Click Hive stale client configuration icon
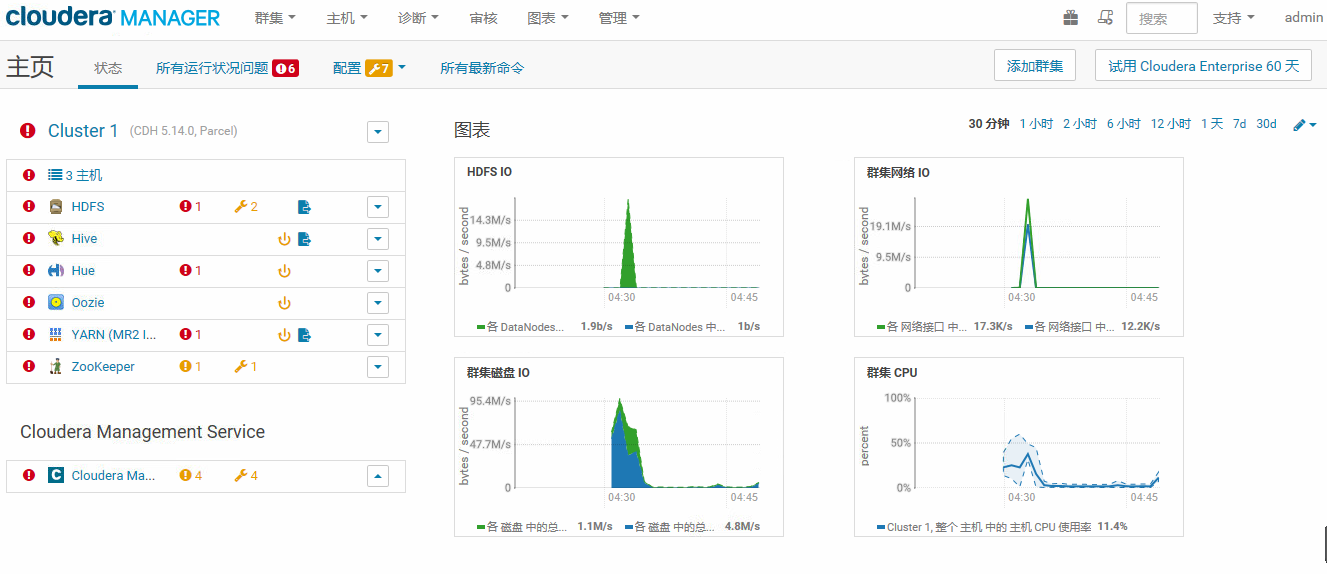1327x574 pixels. [x=305, y=239]
